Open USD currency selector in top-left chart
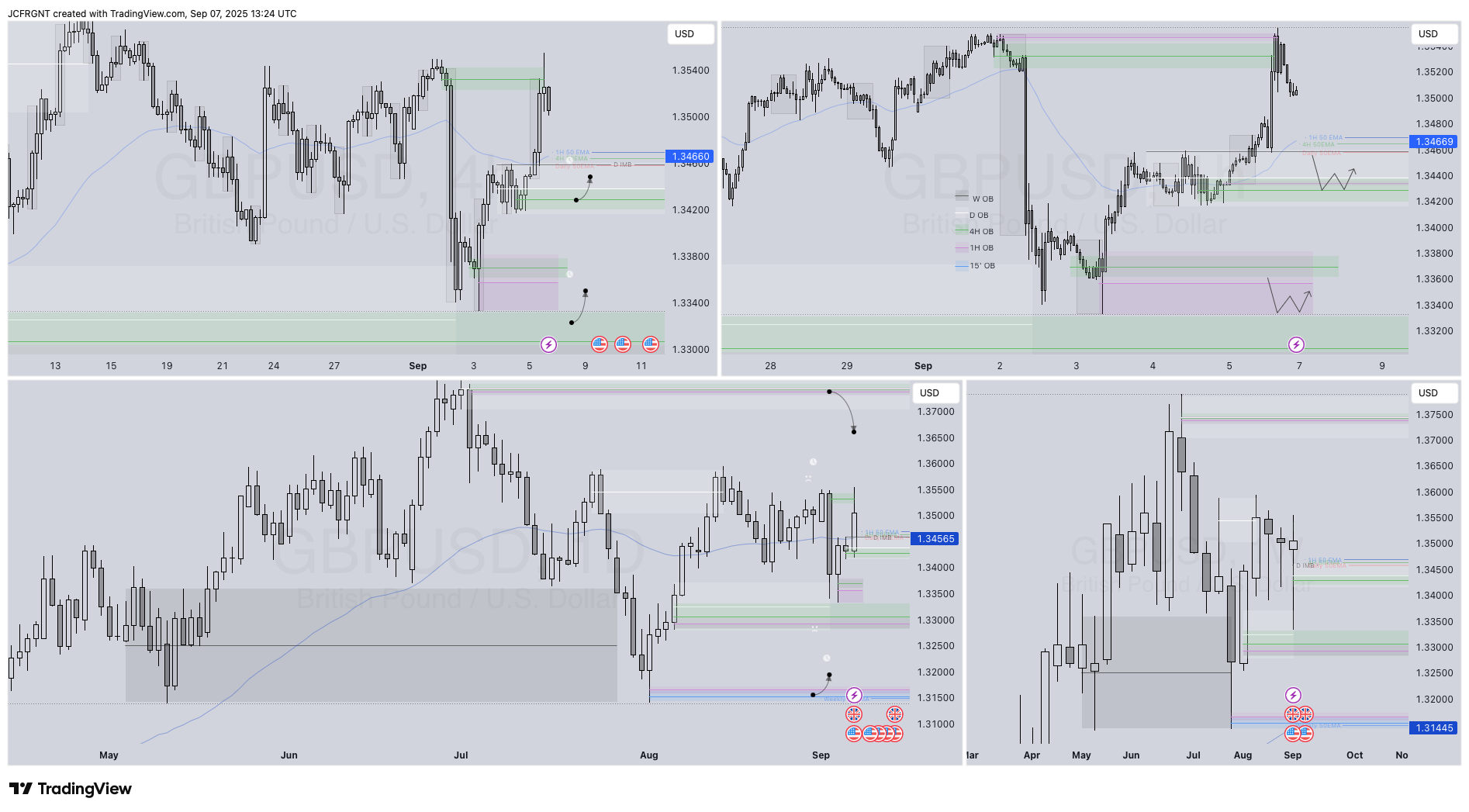This screenshot has height=812, width=1469. (x=690, y=34)
